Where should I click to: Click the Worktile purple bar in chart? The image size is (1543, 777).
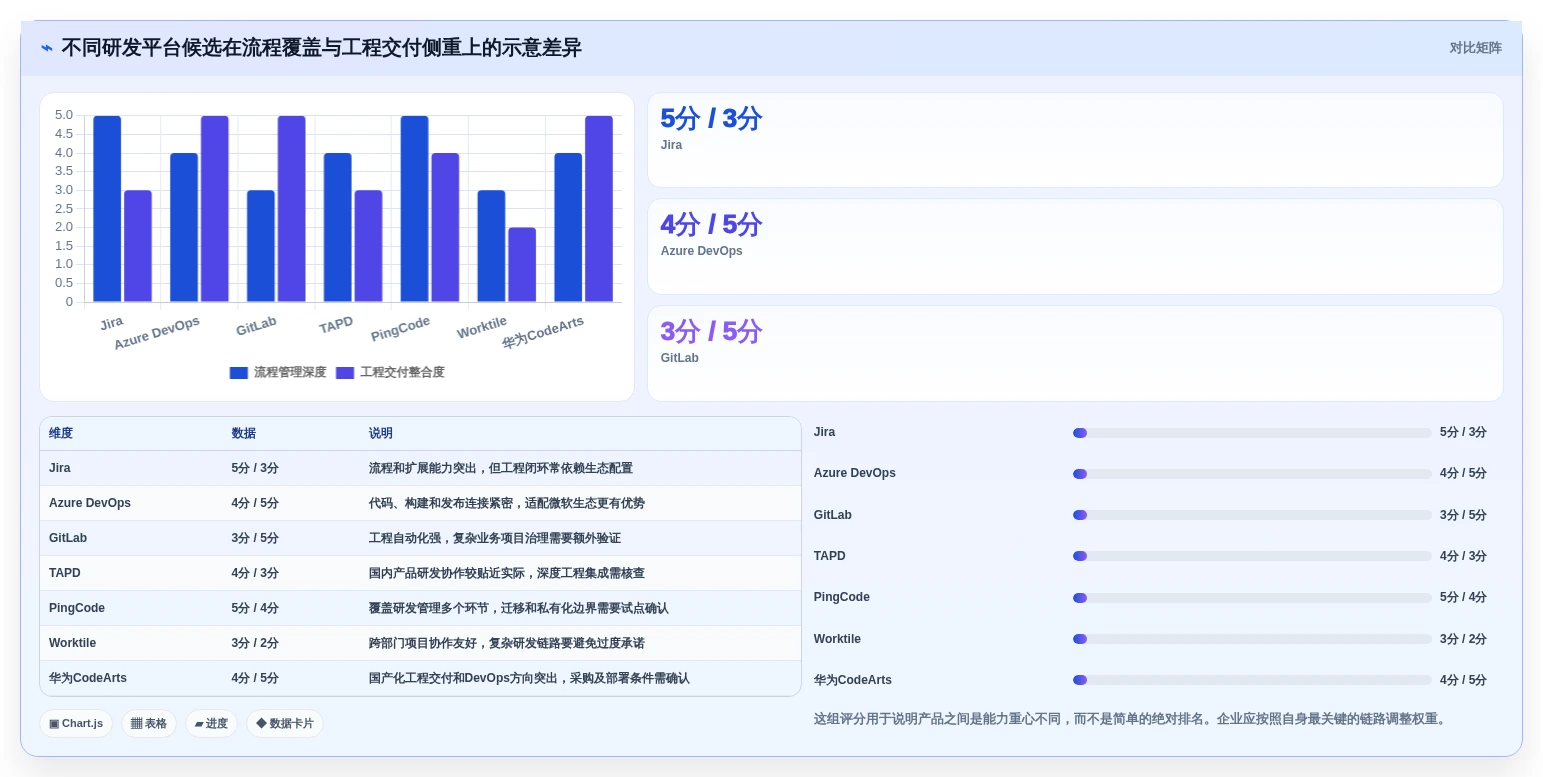click(522, 265)
